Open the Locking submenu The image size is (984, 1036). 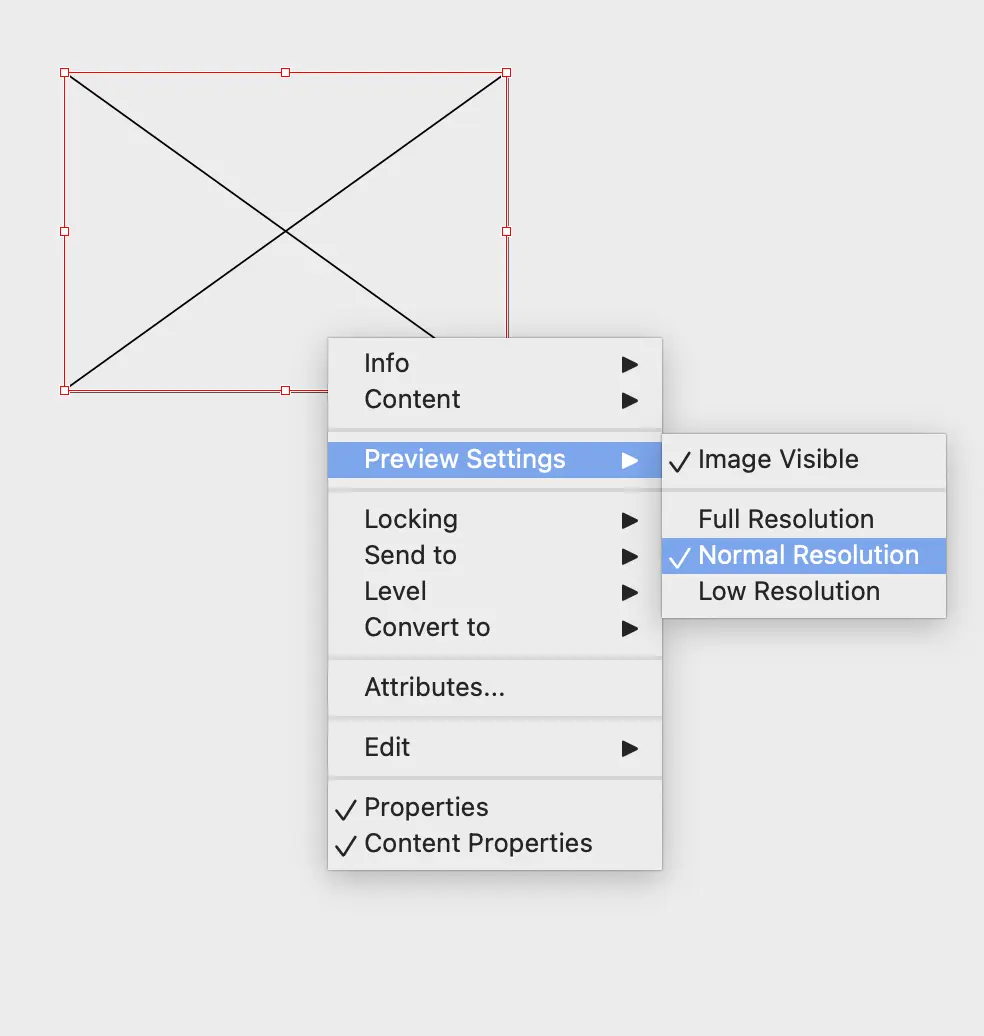tap(495, 520)
